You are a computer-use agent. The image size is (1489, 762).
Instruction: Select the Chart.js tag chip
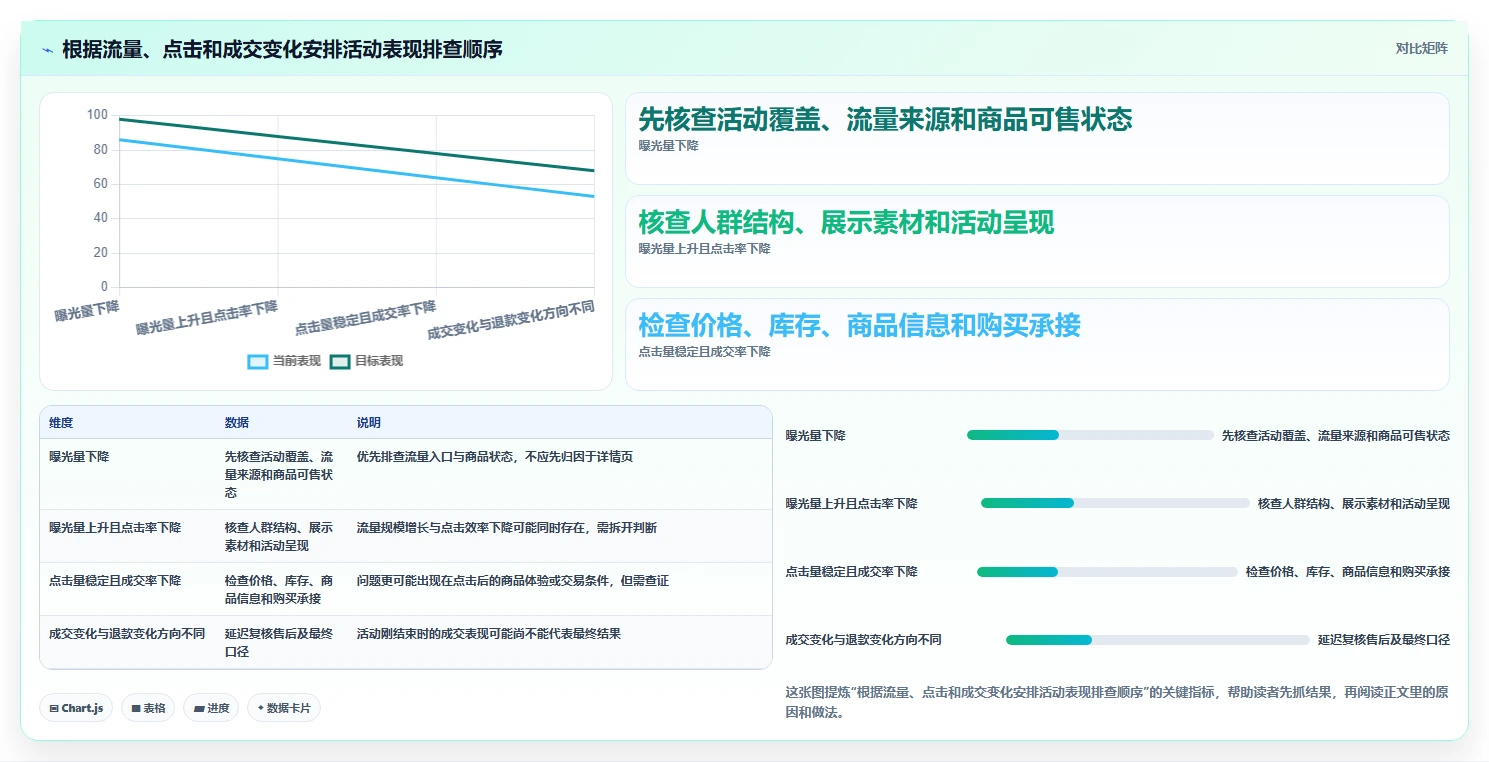pyautogui.click(x=77, y=708)
